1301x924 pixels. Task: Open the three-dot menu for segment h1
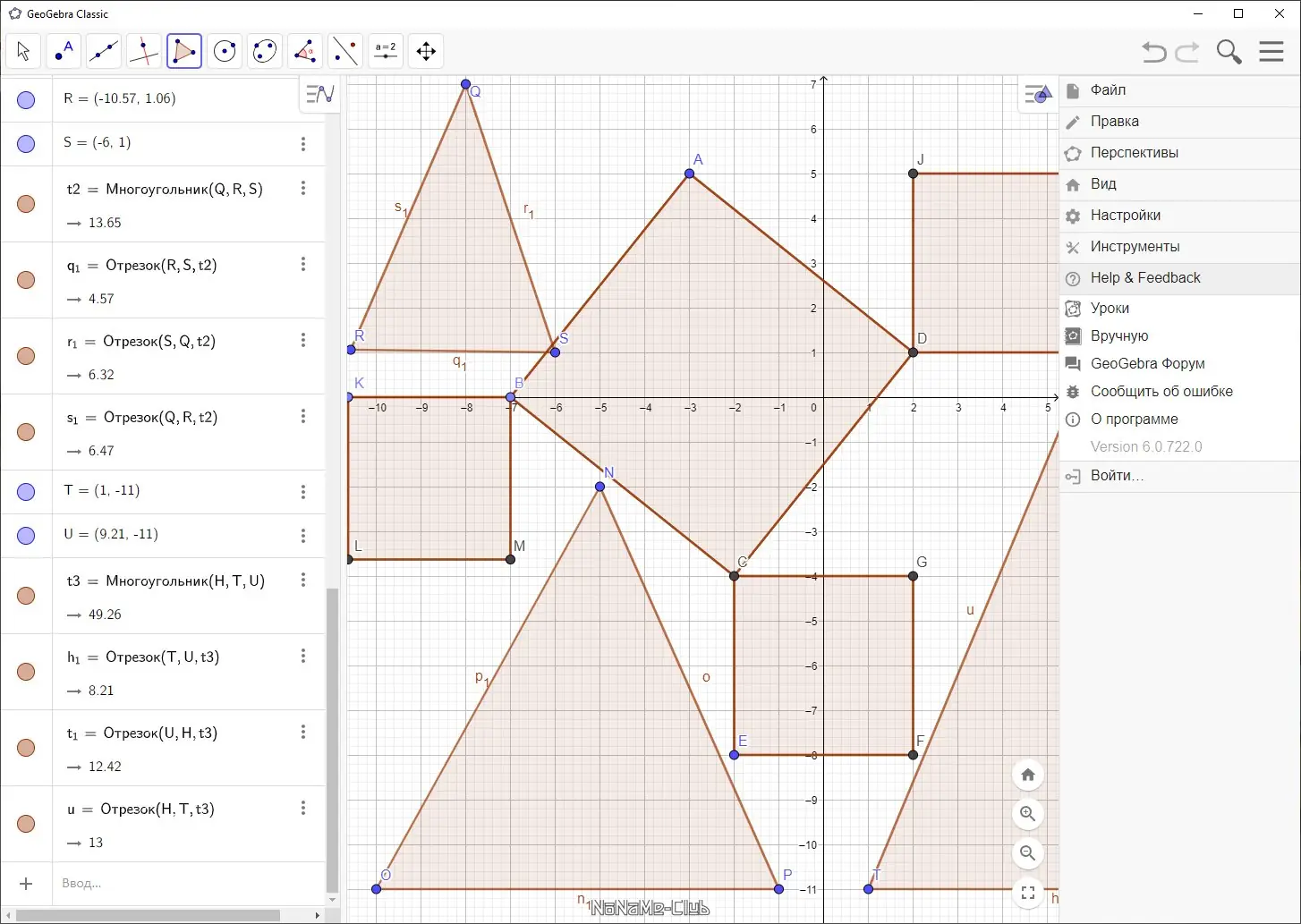[x=303, y=656]
